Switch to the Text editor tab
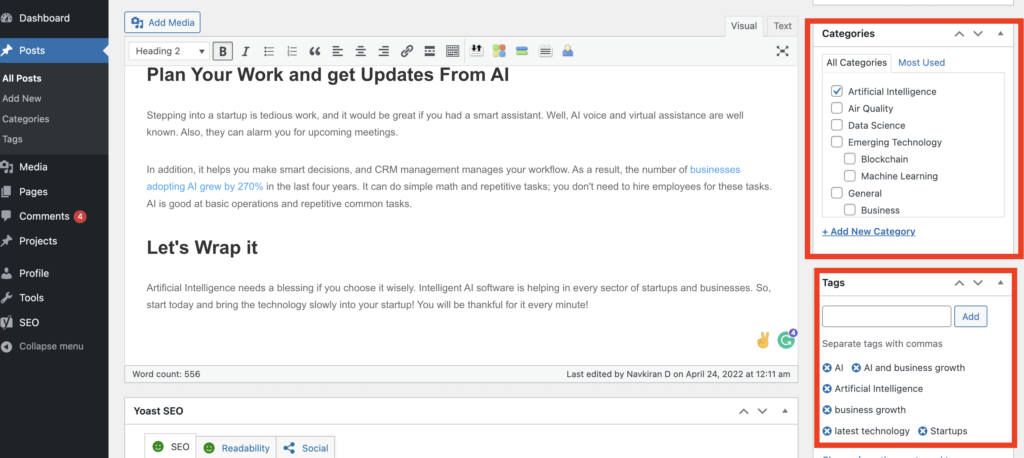 point(782,26)
